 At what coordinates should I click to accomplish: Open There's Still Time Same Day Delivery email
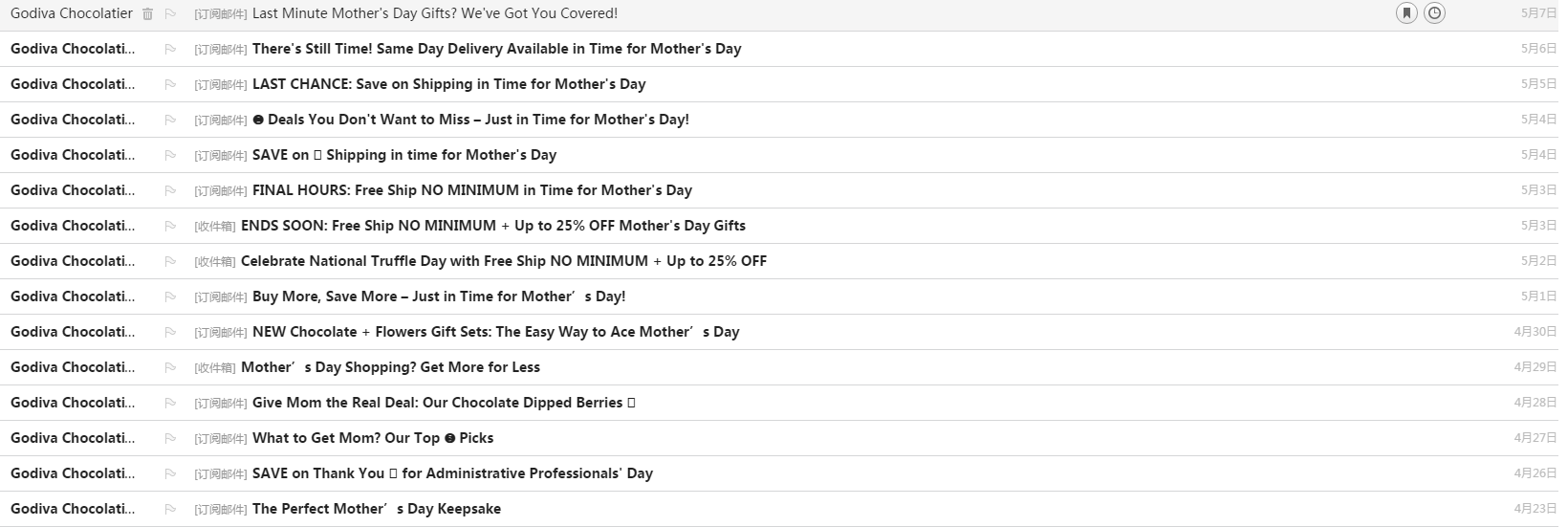point(496,49)
